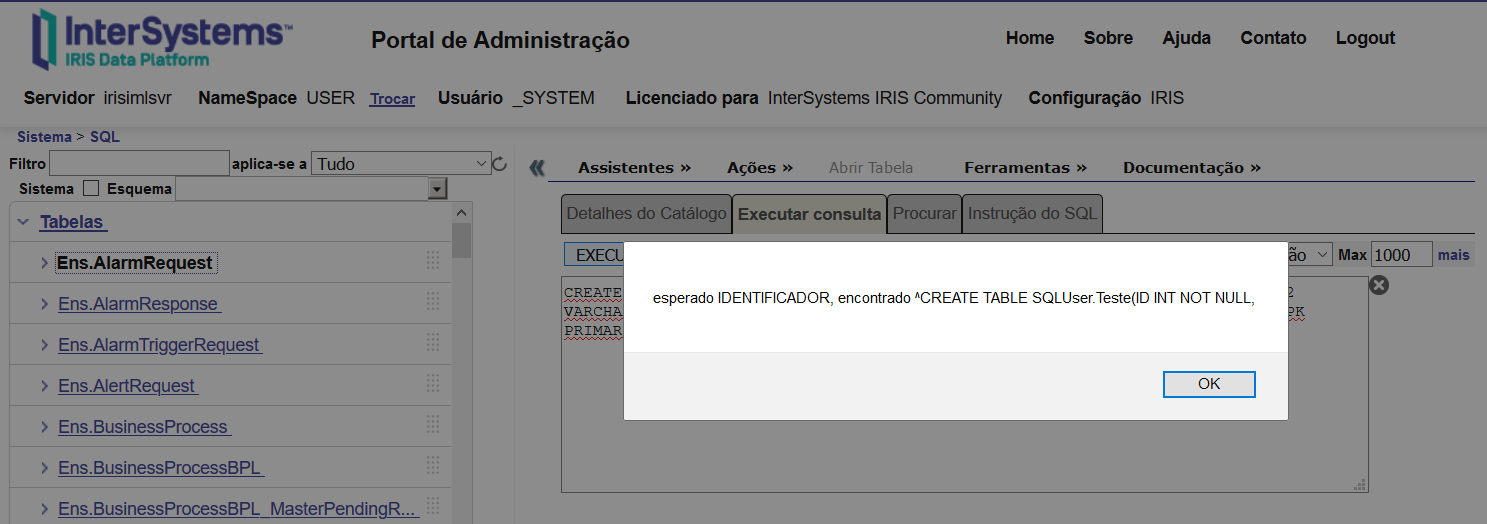The width and height of the screenshot is (1487, 524).
Task: Open the Ferramentas menu
Action: pos(1024,168)
